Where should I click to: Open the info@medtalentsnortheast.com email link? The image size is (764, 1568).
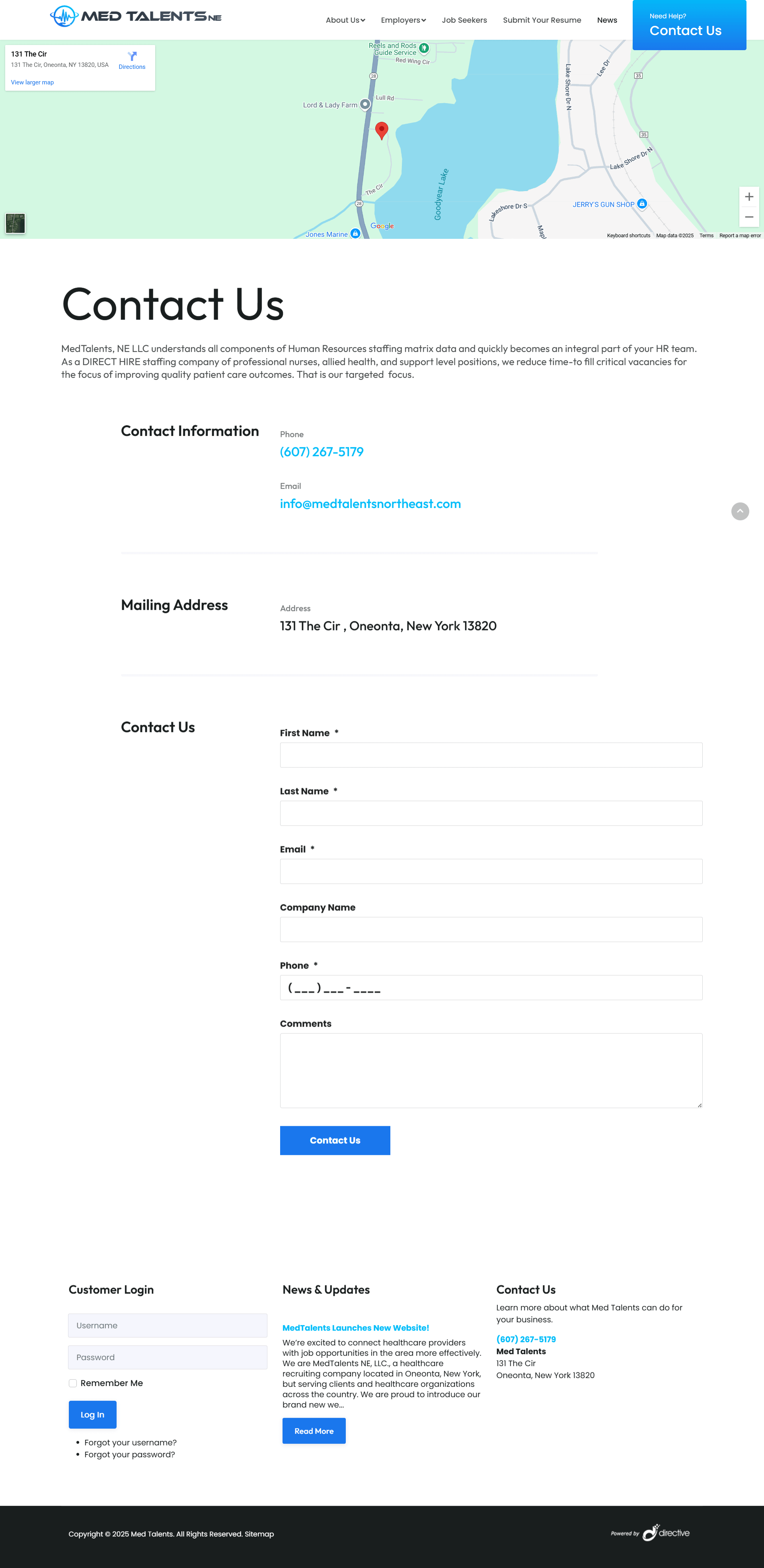click(370, 504)
